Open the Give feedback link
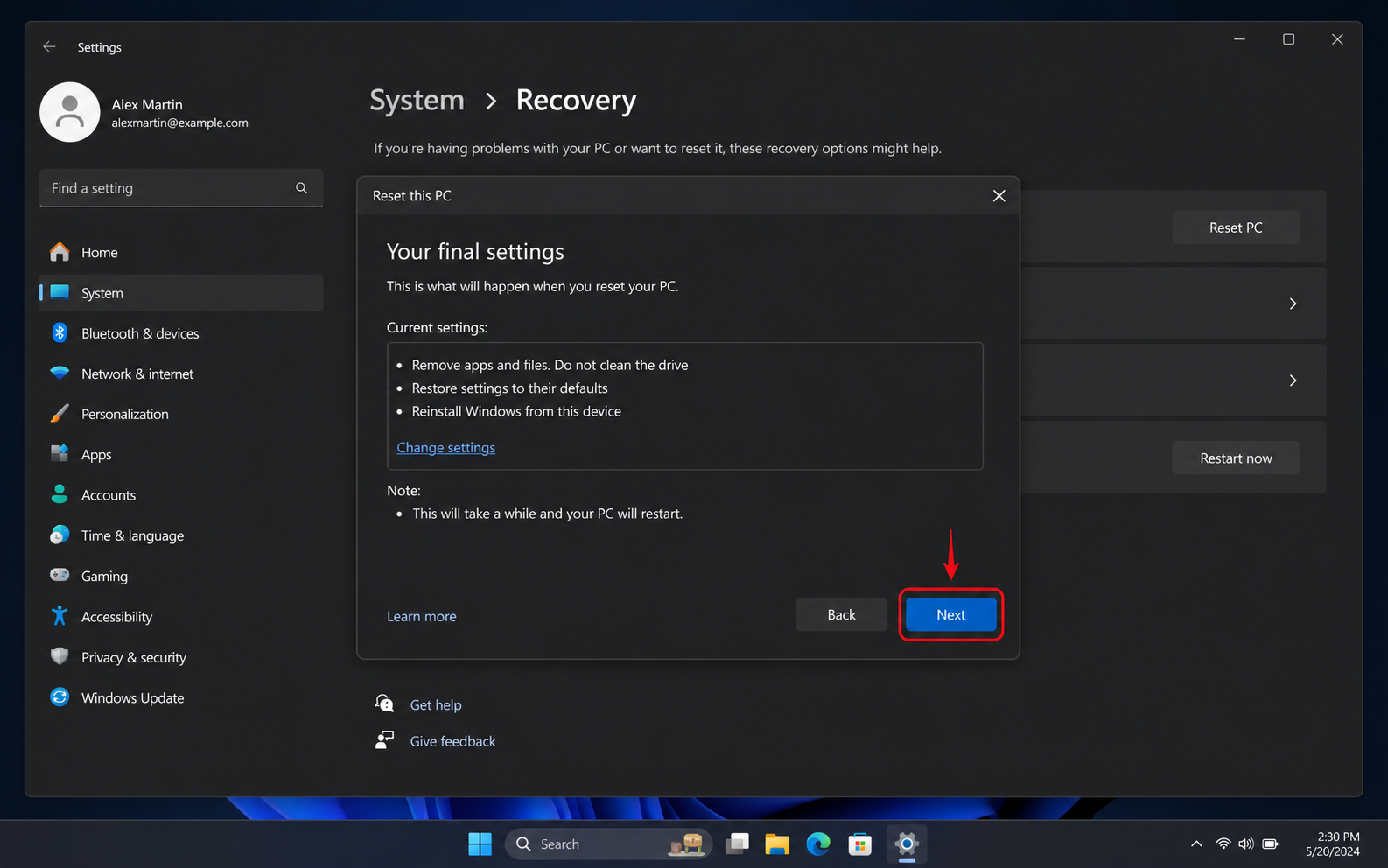Viewport: 1388px width, 868px height. [x=453, y=741]
